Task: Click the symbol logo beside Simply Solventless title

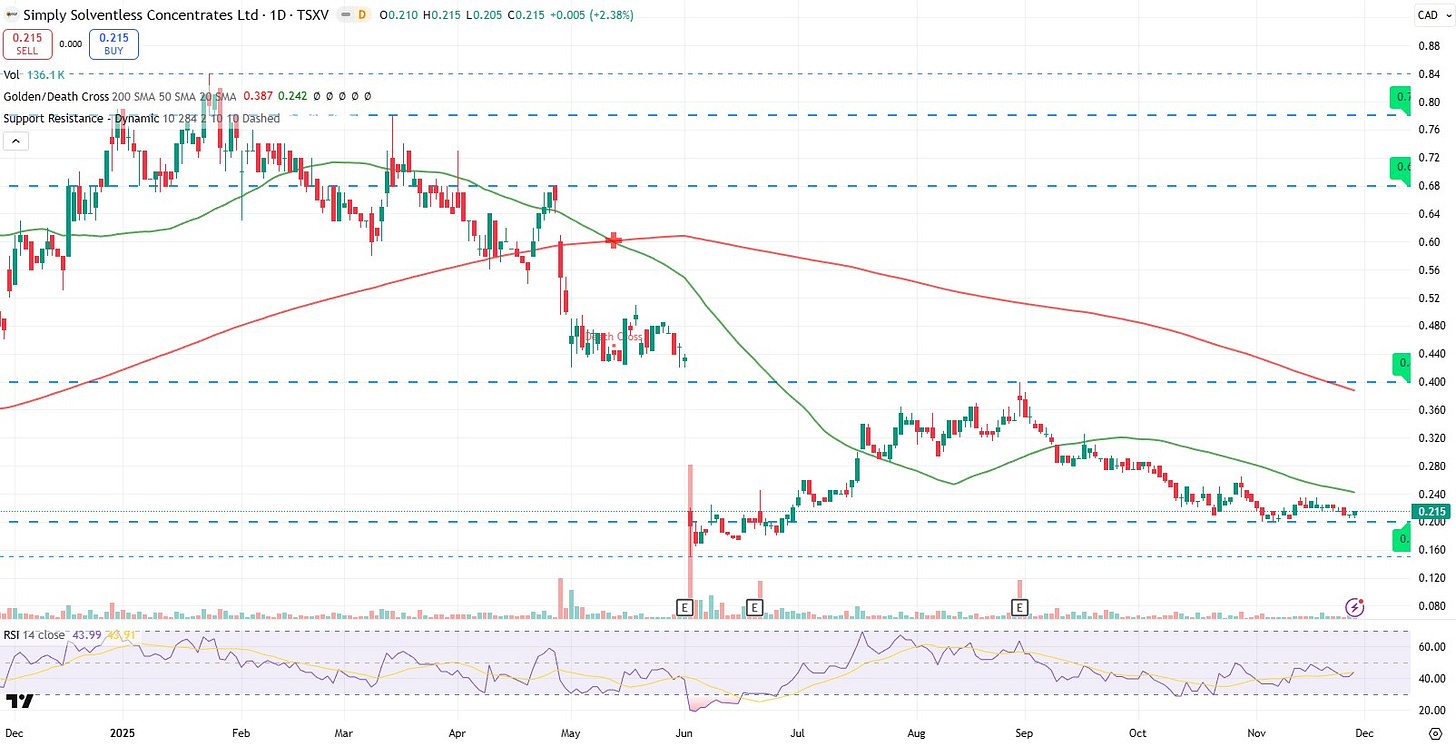Action: point(11,15)
